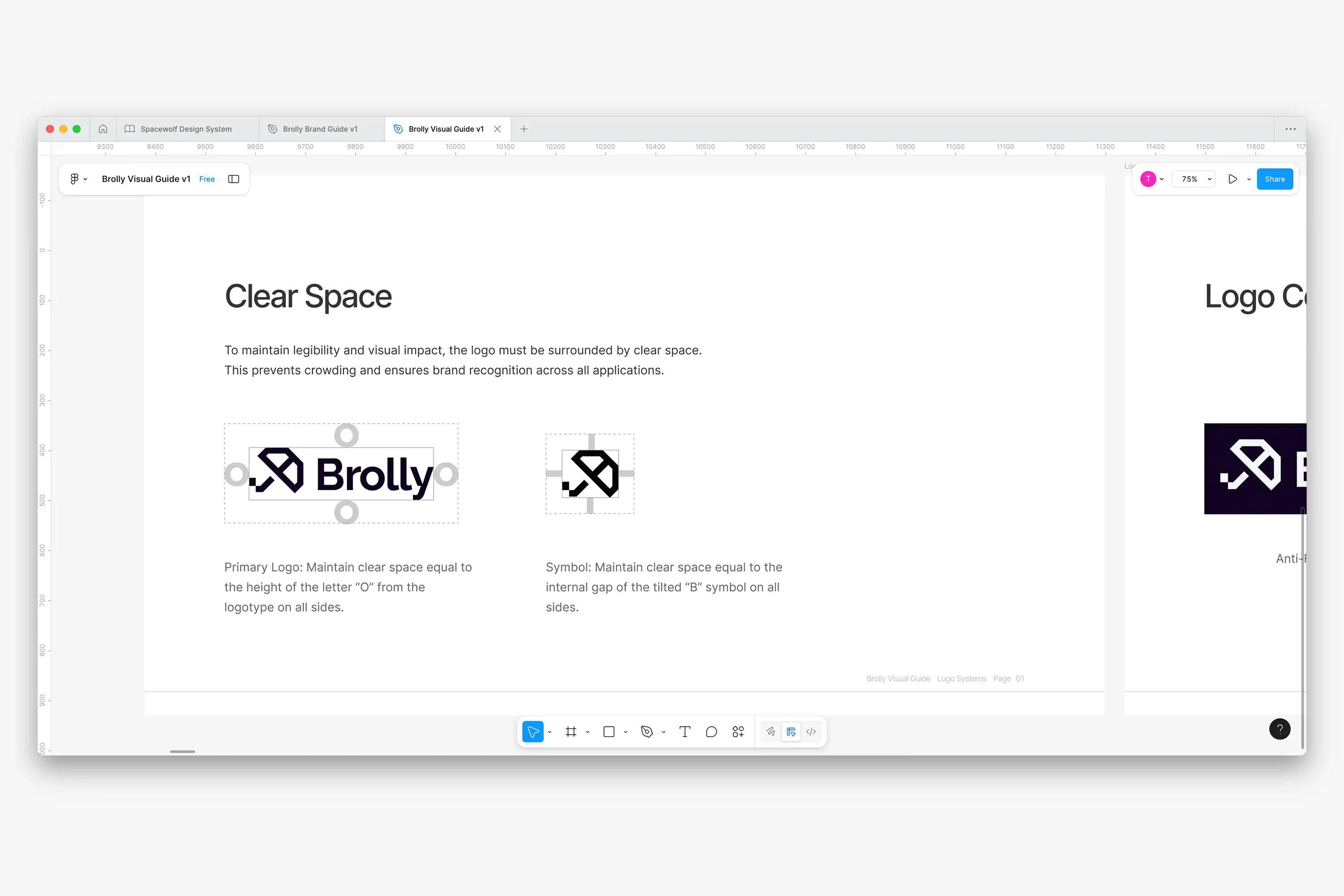
Task: Open the zoom percentage dropdown
Action: tap(1194, 179)
